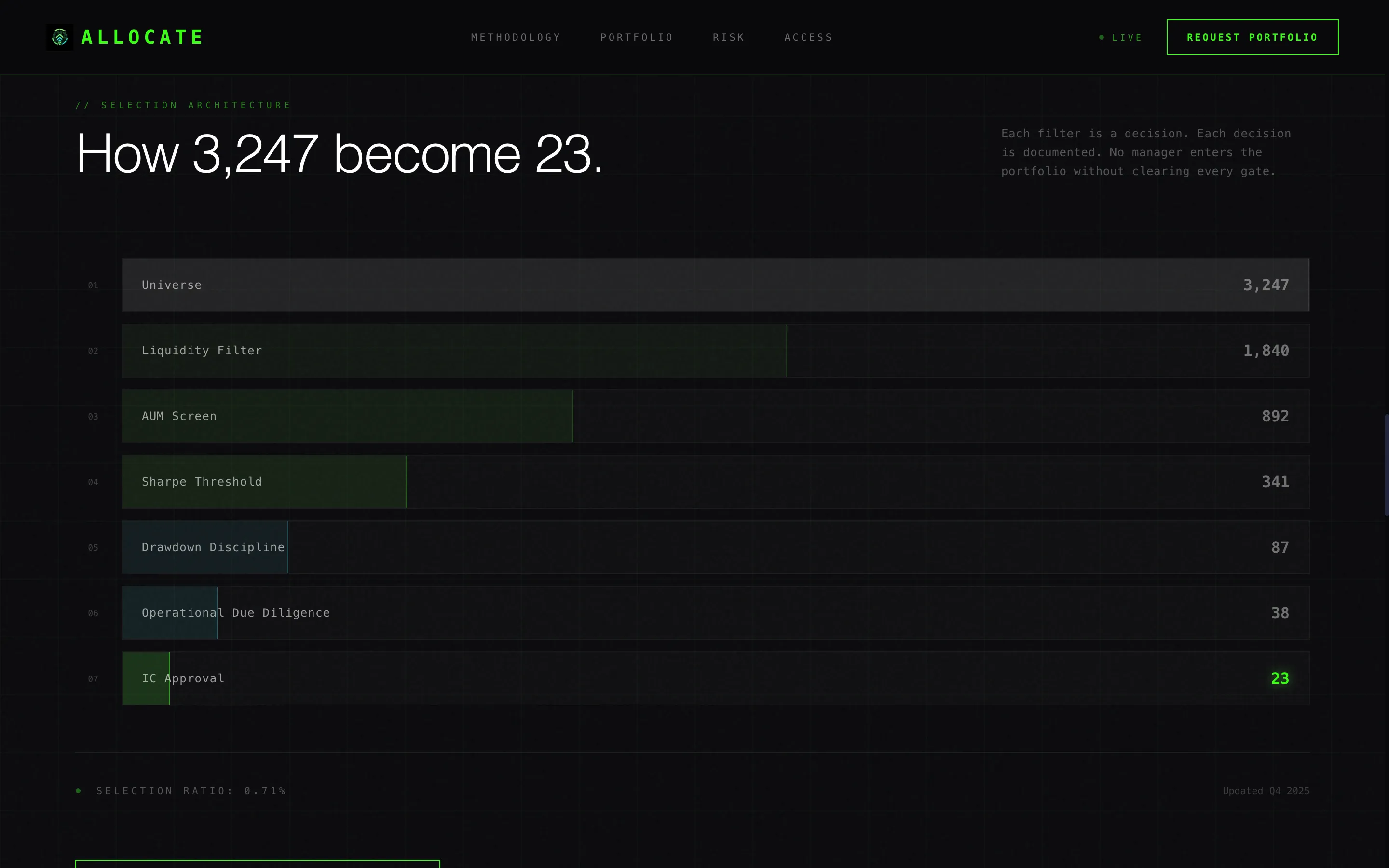Screen dimensions: 1389x868
Task: Click the Operational Due Diligence row
Action: [715, 613]
